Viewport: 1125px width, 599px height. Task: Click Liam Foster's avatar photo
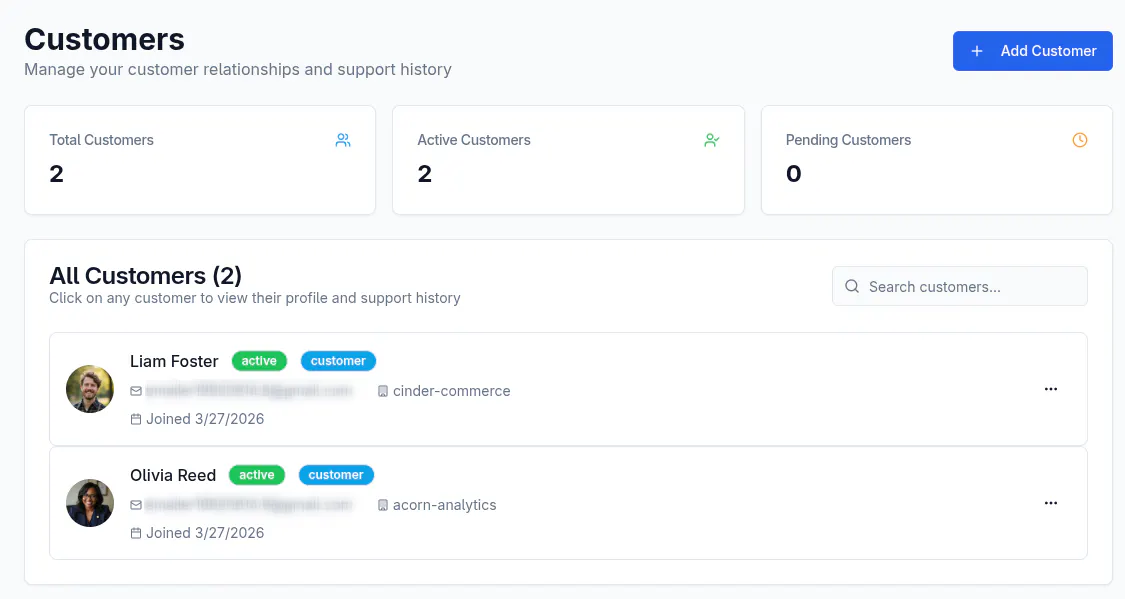[x=90, y=389]
